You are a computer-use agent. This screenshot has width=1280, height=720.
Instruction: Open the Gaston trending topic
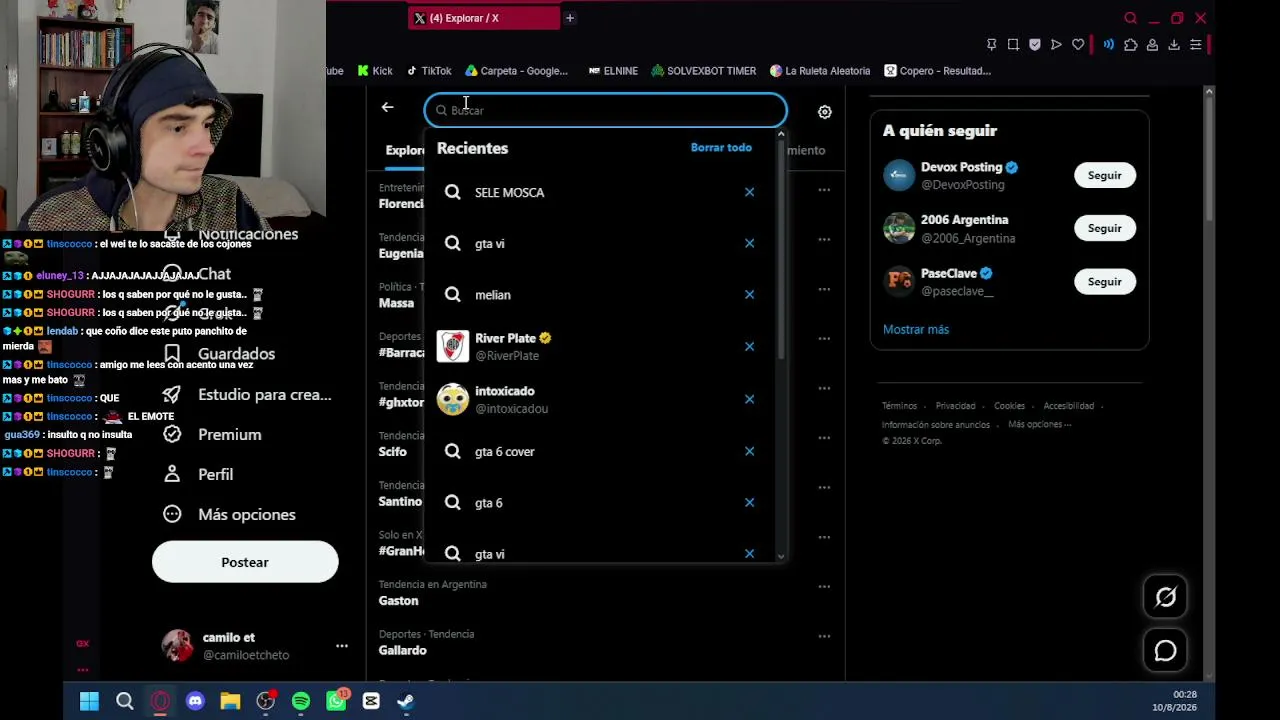point(605,593)
